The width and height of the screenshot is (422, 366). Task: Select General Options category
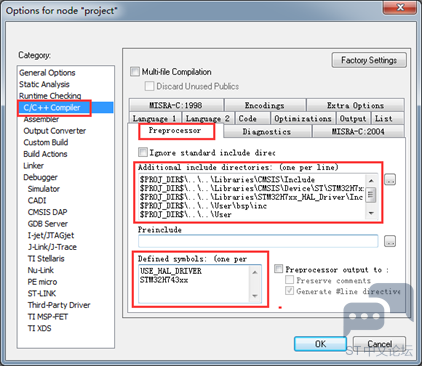tap(47, 73)
